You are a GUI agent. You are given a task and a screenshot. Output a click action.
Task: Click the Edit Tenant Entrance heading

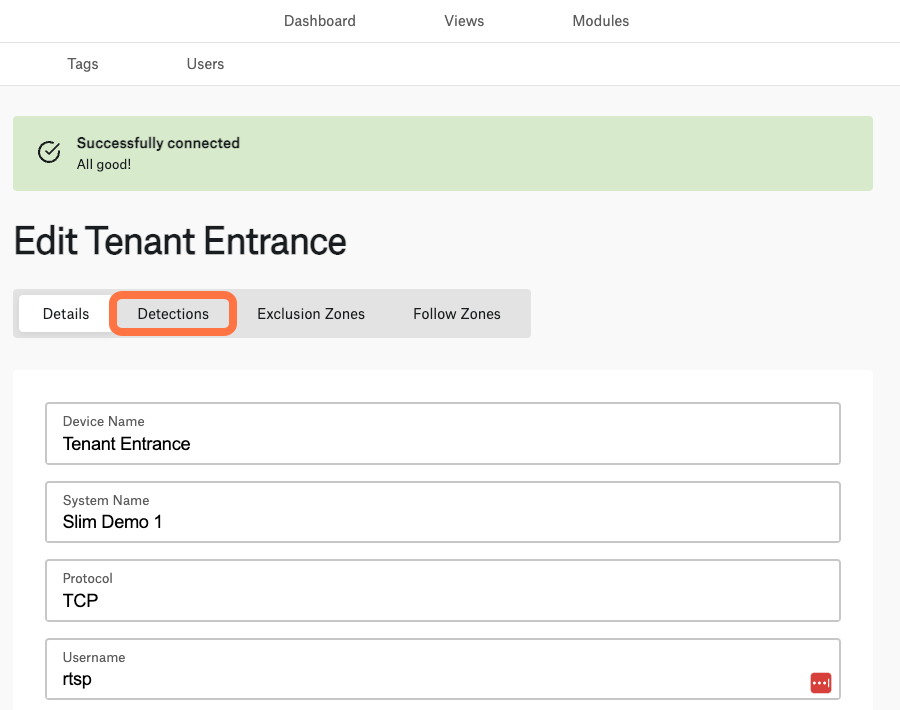(180, 241)
